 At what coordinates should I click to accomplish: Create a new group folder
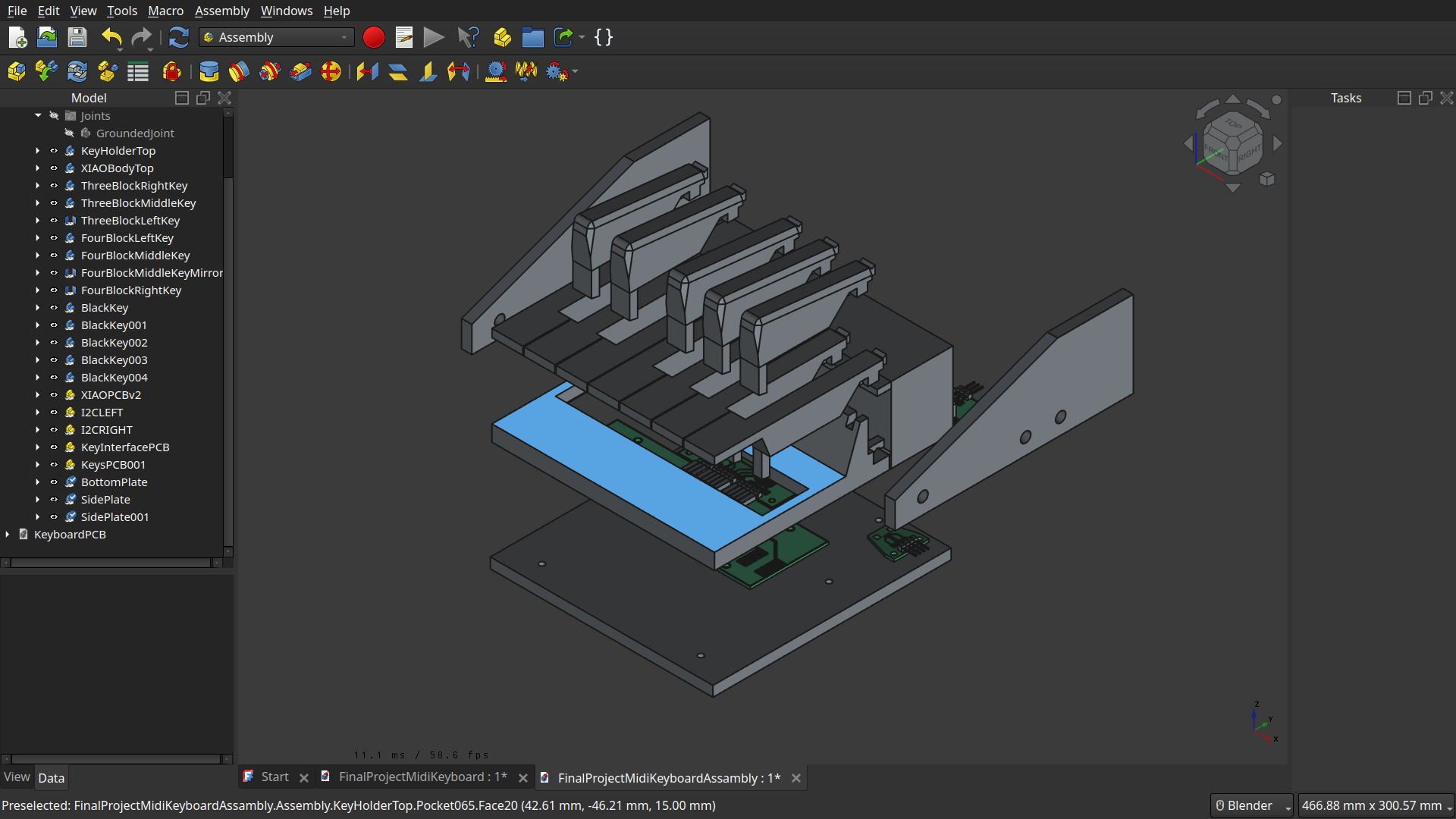[x=533, y=37]
